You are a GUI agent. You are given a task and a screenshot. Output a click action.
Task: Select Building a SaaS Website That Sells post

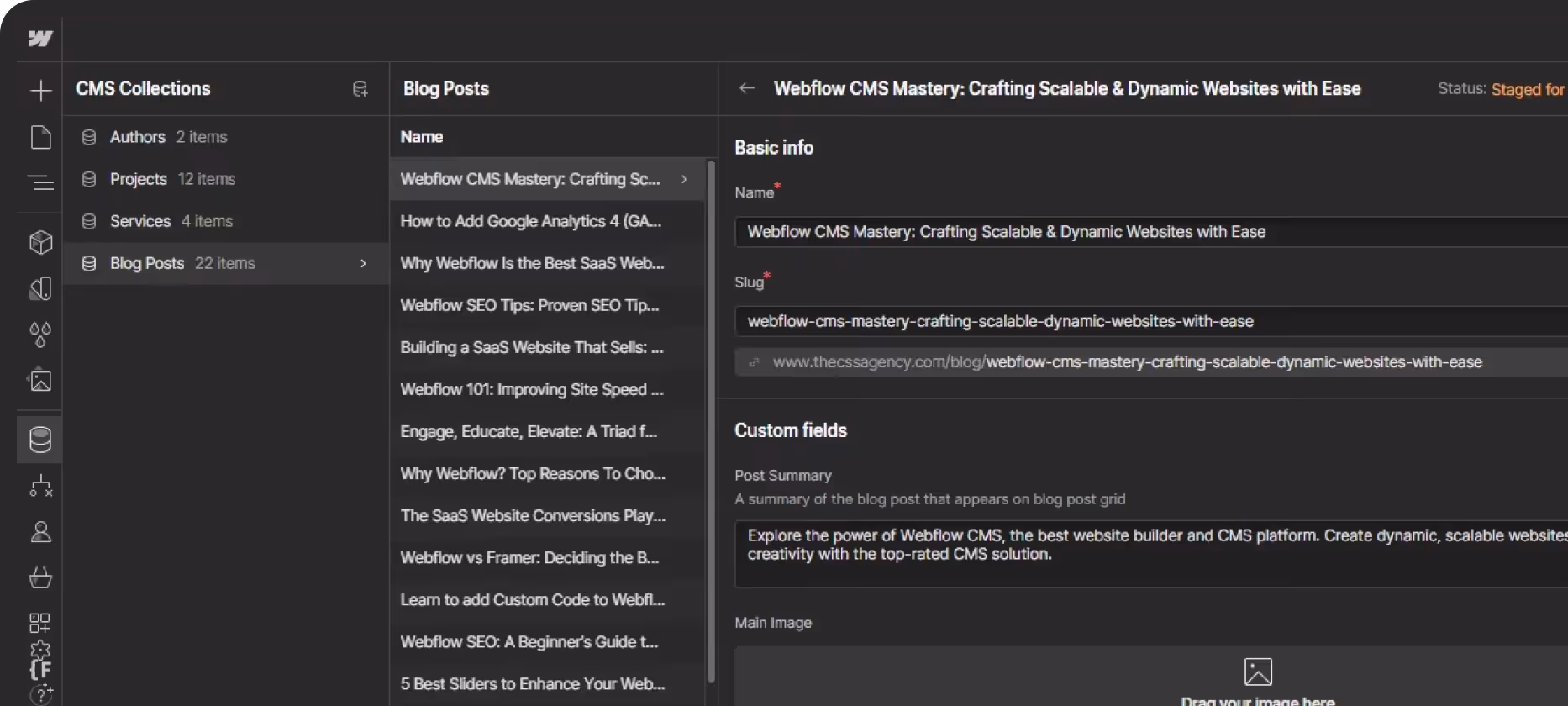click(x=548, y=347)
